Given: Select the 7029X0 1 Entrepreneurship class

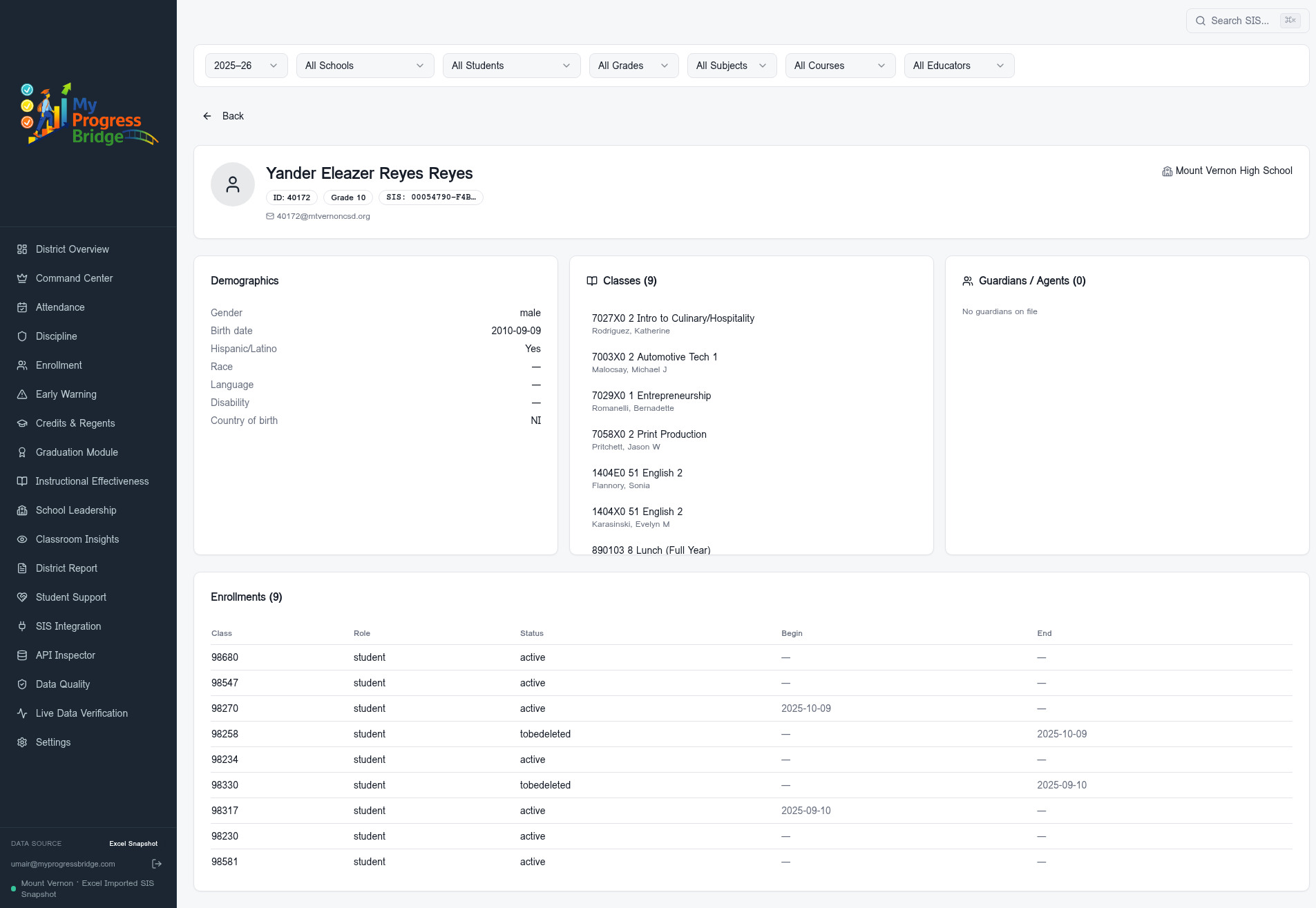Looking at the screenshot, I should [752, 401].
